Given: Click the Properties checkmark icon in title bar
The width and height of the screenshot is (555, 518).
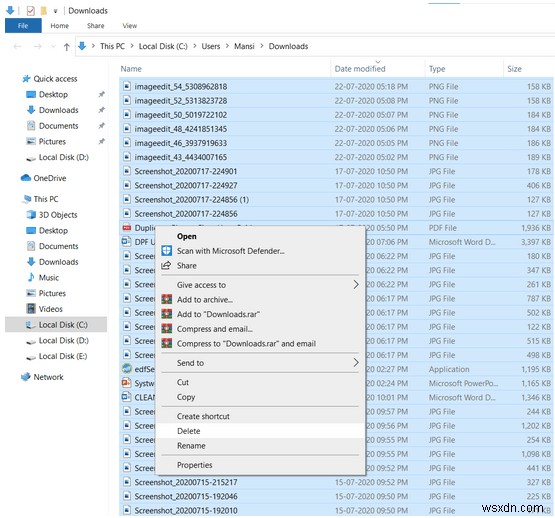Looking at the screenshot, I should coord(31,11).
